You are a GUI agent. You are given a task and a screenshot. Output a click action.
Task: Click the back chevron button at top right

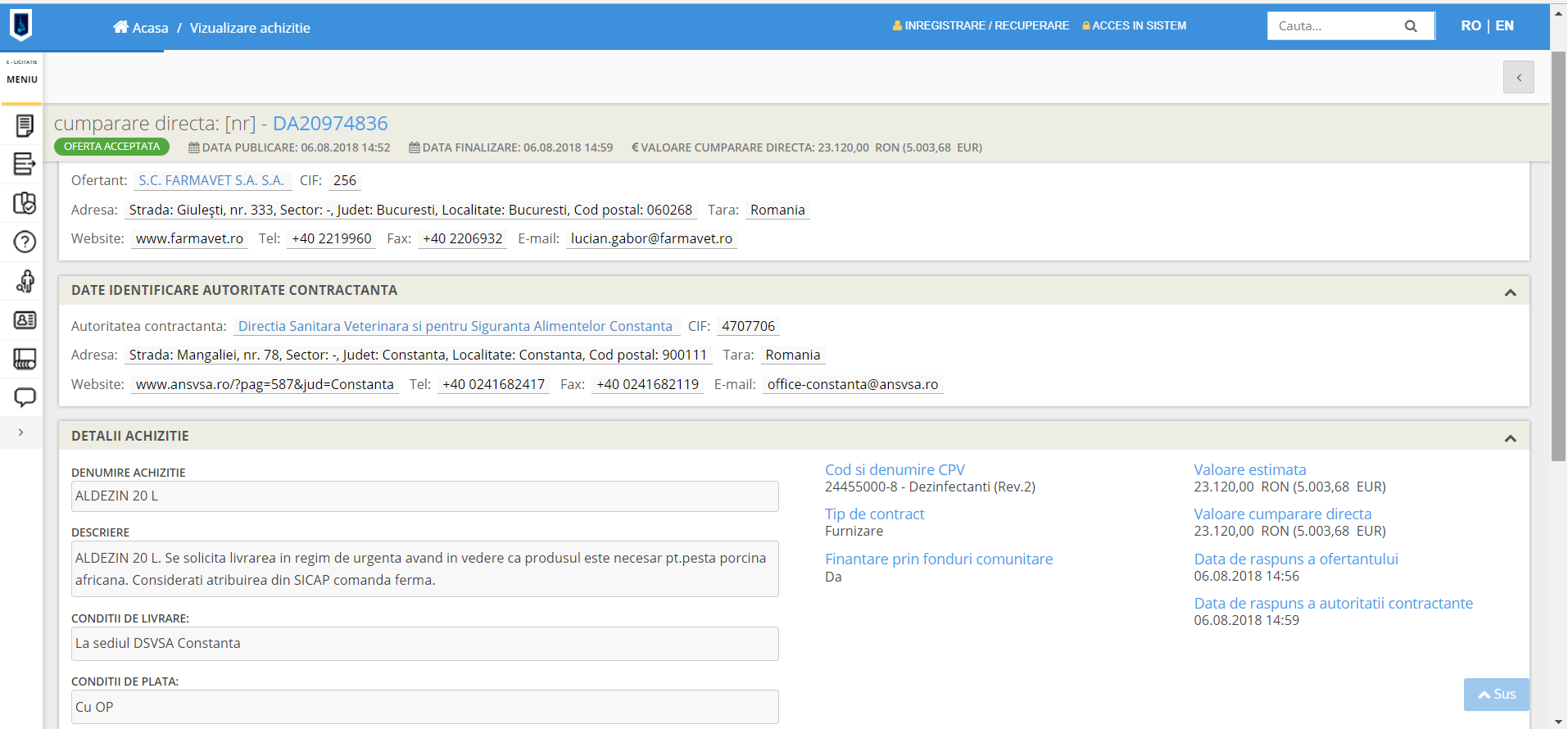1519,78
